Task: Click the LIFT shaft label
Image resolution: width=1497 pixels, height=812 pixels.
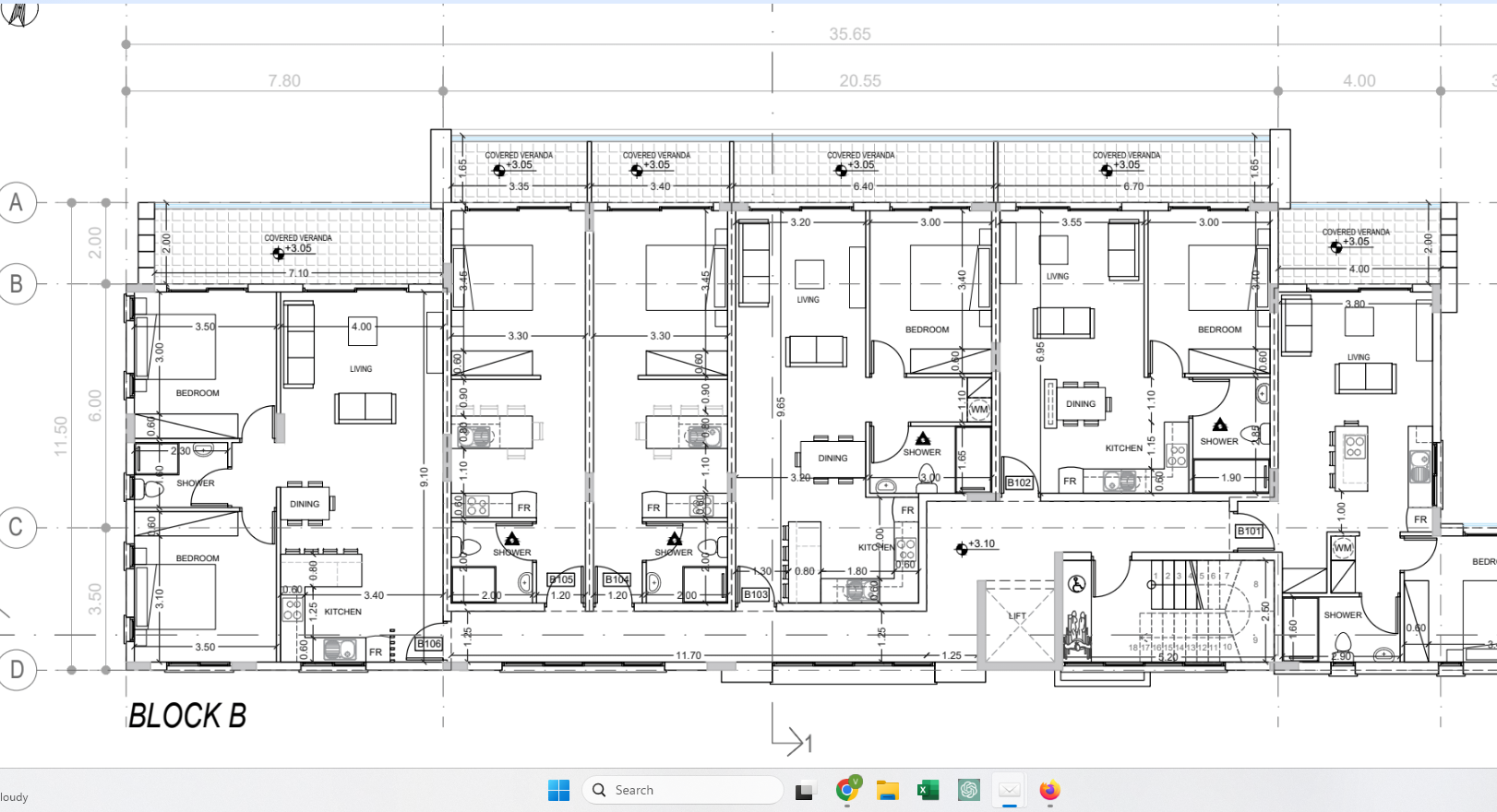Action: tap(1016, 615)
